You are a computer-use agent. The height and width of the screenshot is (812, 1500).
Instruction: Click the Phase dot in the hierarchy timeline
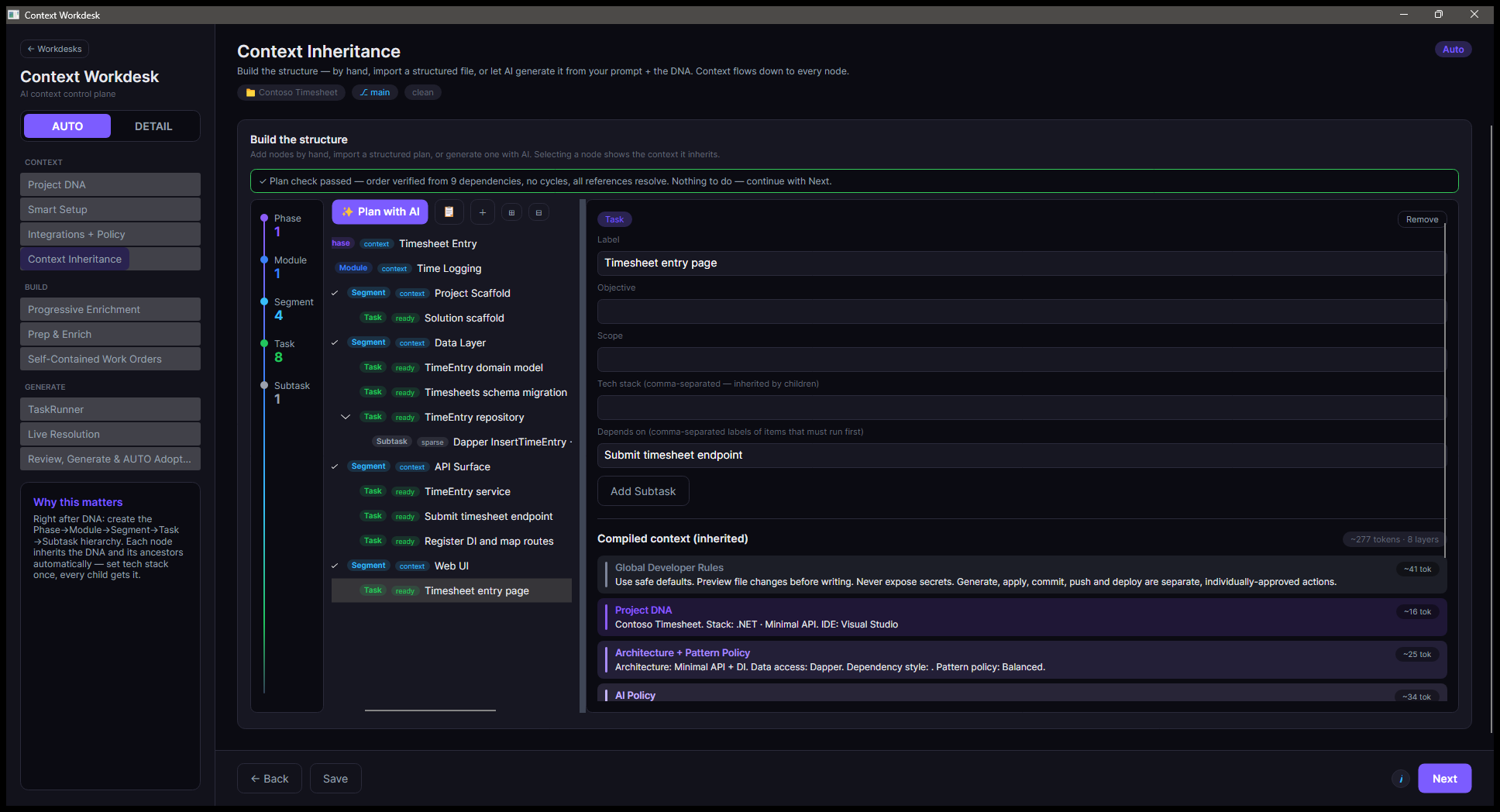tap(264, 218)
